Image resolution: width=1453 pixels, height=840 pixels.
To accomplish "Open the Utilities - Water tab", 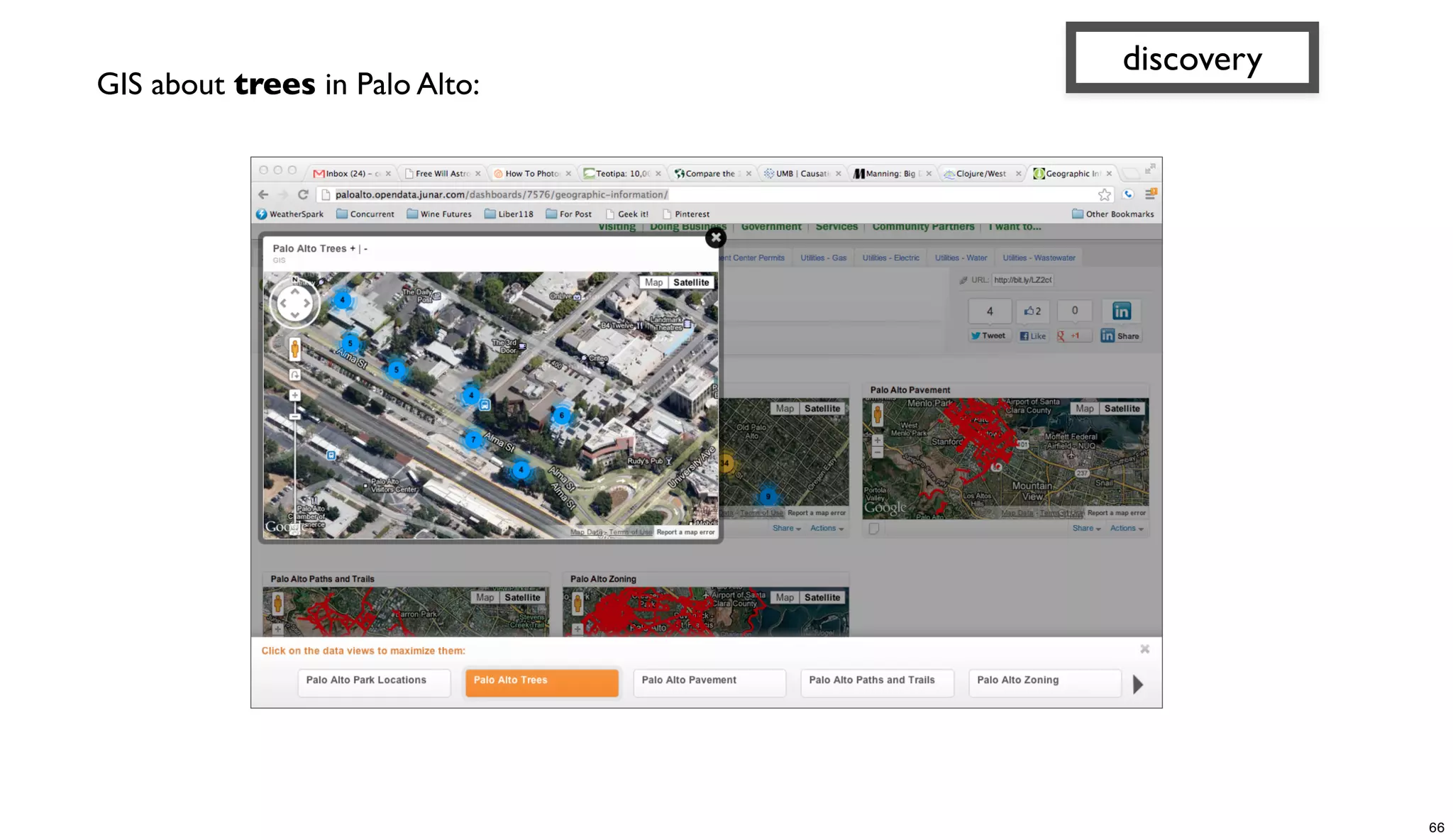I will pos(961,258).
